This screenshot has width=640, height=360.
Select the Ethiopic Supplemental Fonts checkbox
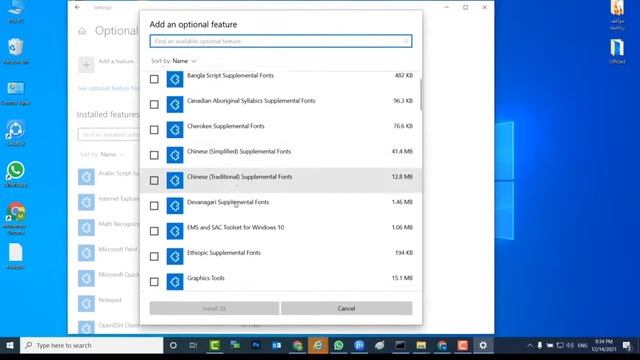(x=154, y=256)
